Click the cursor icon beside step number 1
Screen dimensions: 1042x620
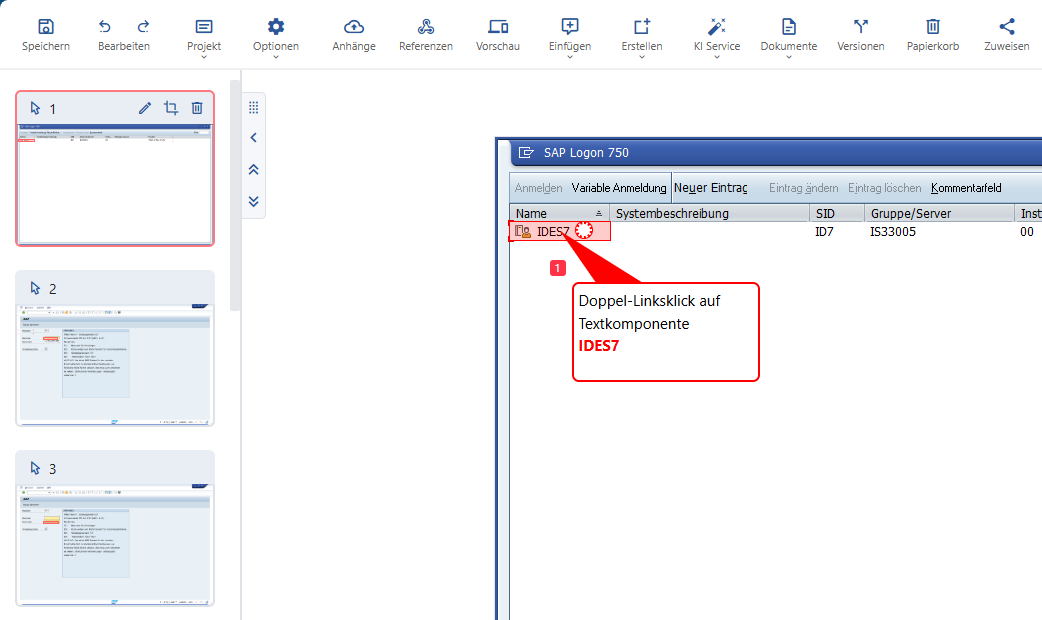click(x=35, y=108)
